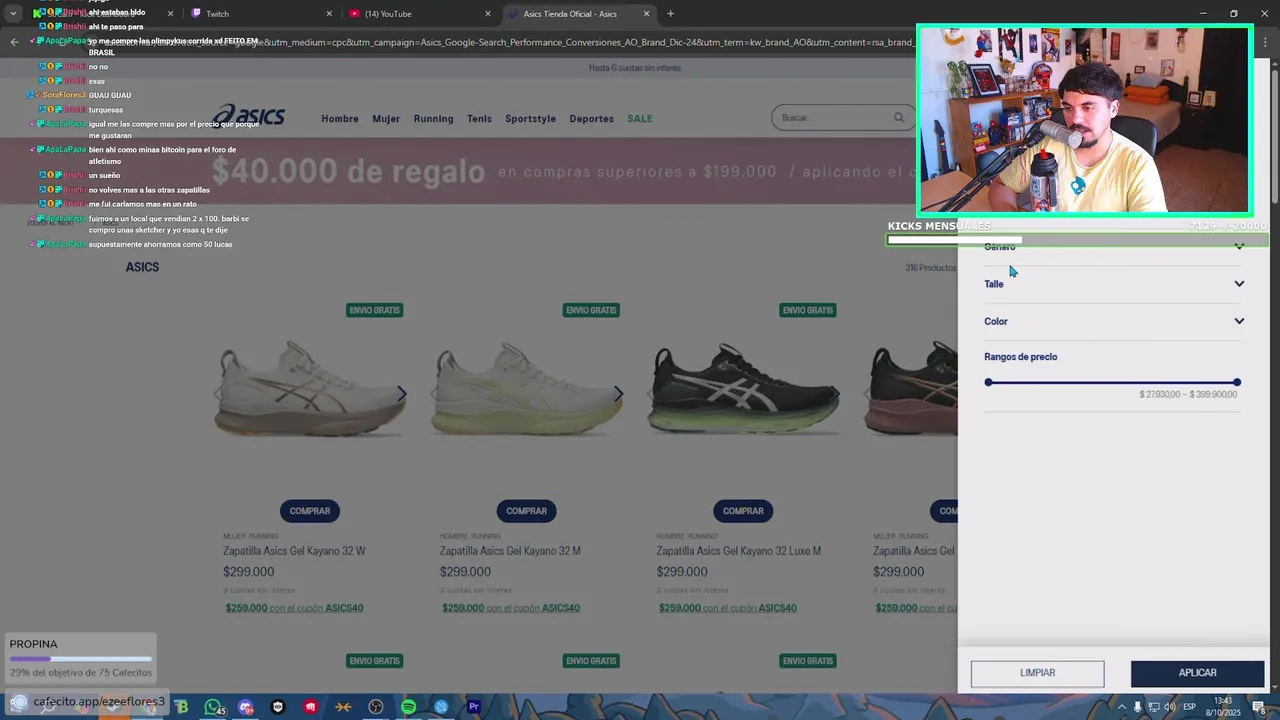Image resolution: width=1280 pixels, height=720 pixels.
Task: Click the Asics logo
Action: [249, 115]
